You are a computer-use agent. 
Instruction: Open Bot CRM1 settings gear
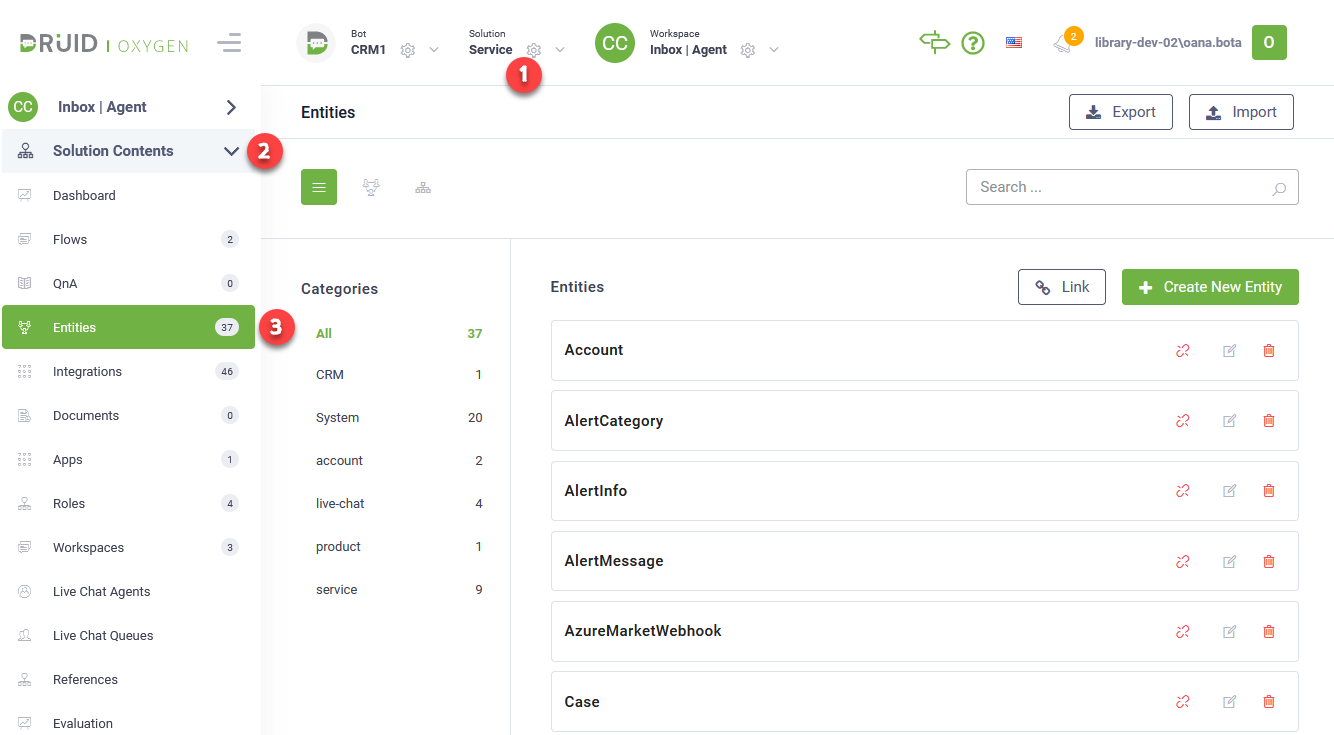click(x=407, y=50)
